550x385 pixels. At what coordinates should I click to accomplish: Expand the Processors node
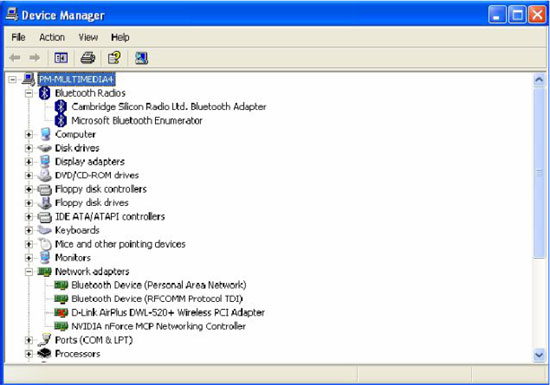click(x=29, y=354)
